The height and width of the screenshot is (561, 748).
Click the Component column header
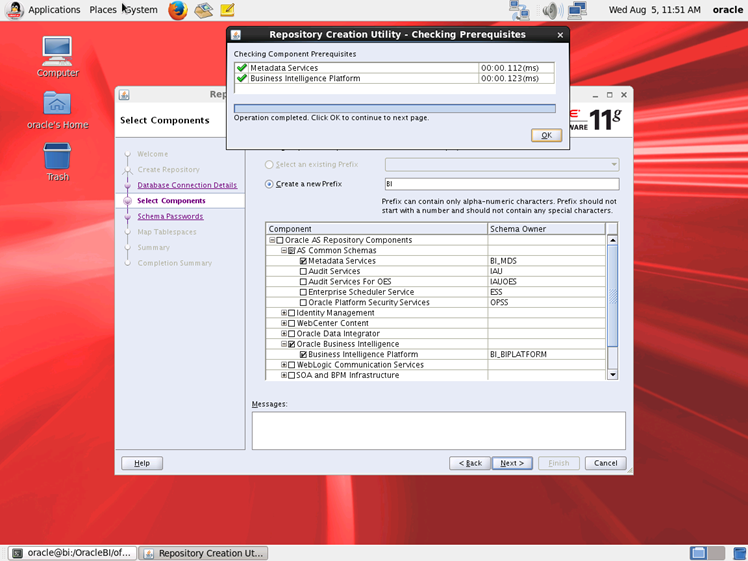point(376,229)
